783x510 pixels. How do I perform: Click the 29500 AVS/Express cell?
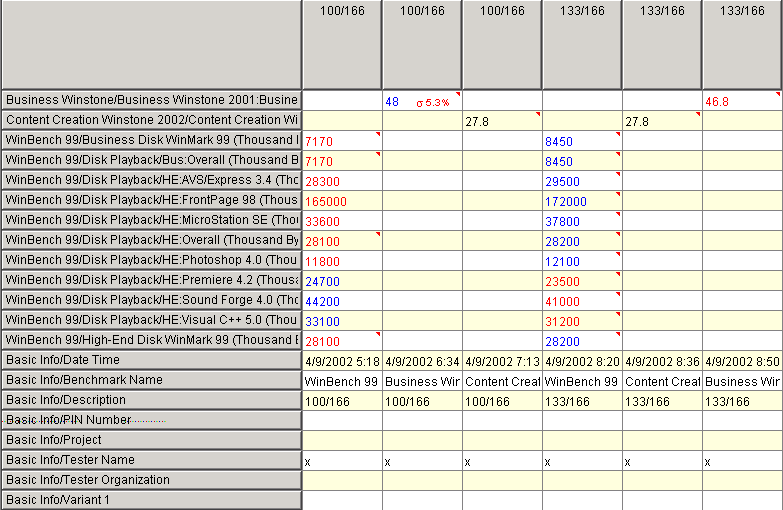click(582, 181)
